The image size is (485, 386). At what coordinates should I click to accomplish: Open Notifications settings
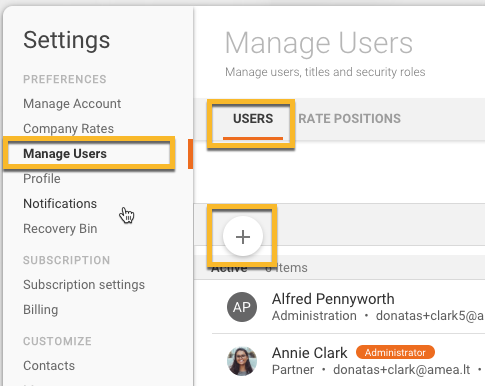[x=60, y=204]
